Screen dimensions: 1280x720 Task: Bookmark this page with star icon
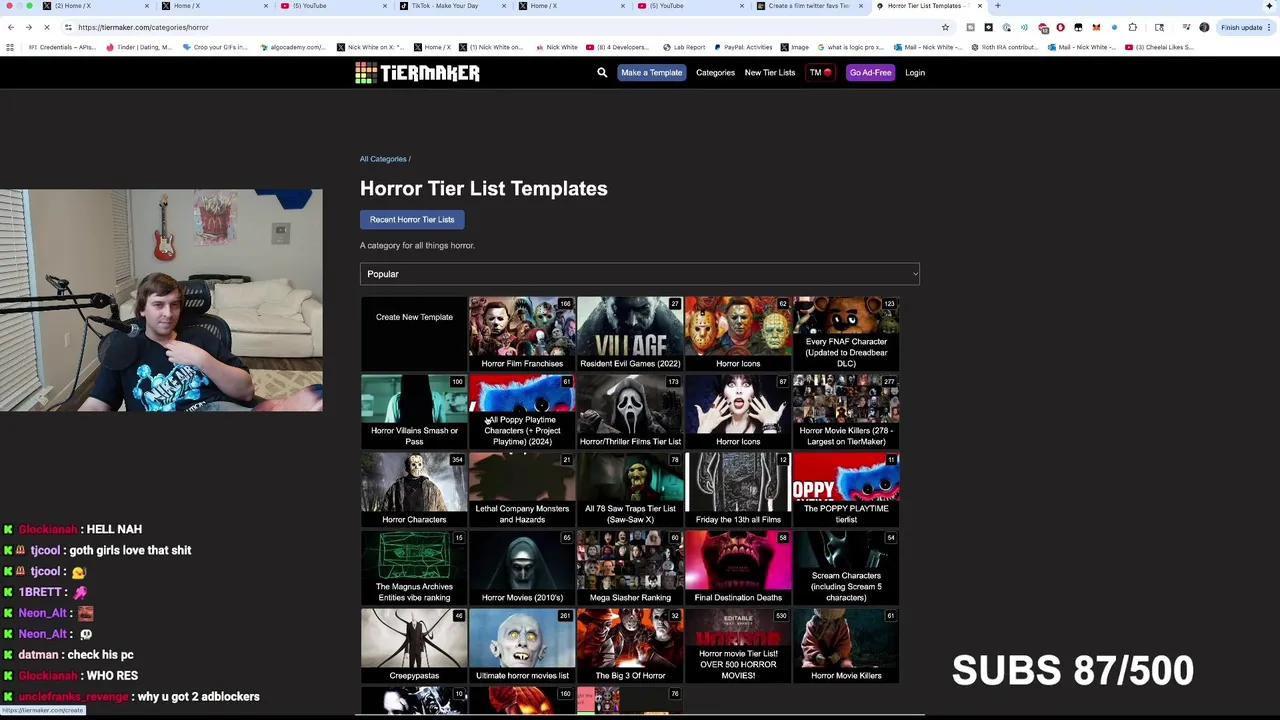[945, 27]
